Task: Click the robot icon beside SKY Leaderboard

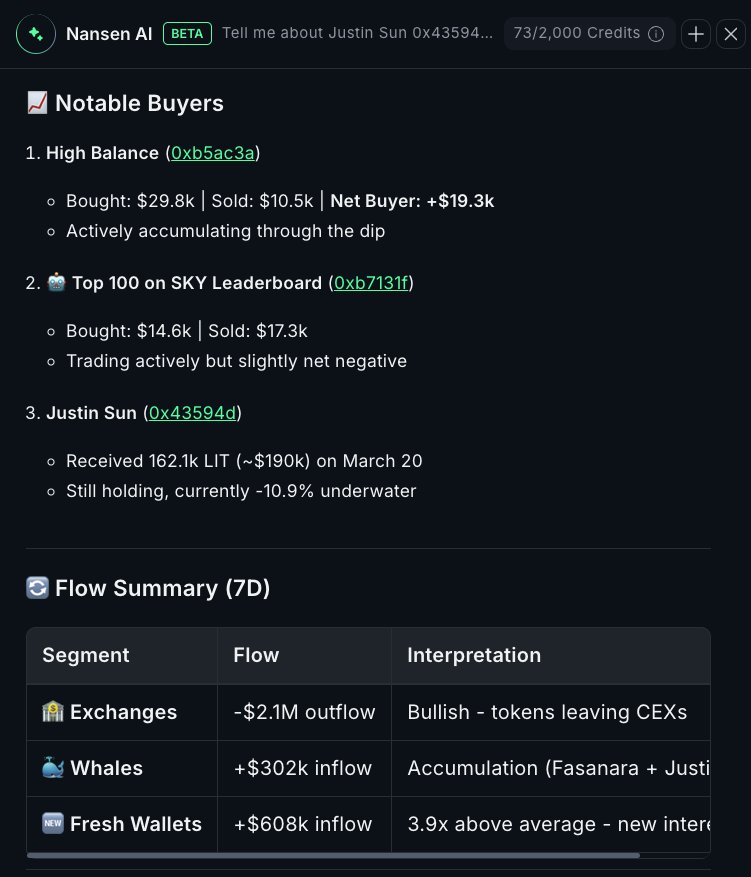Action: (x=56, y=283)
